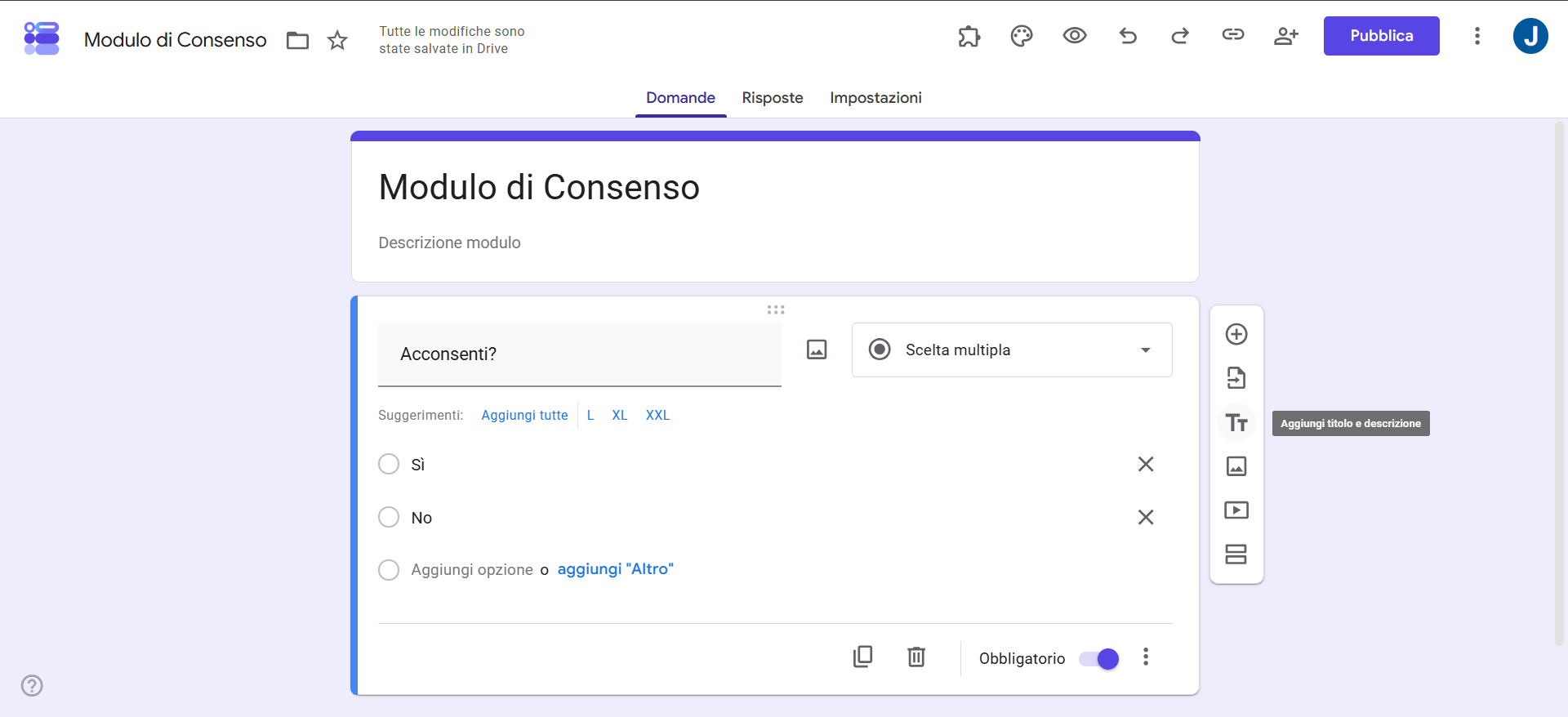Screen dimensions: 1568x717
Task: Move form to folder icon
Action: [297, 40]
